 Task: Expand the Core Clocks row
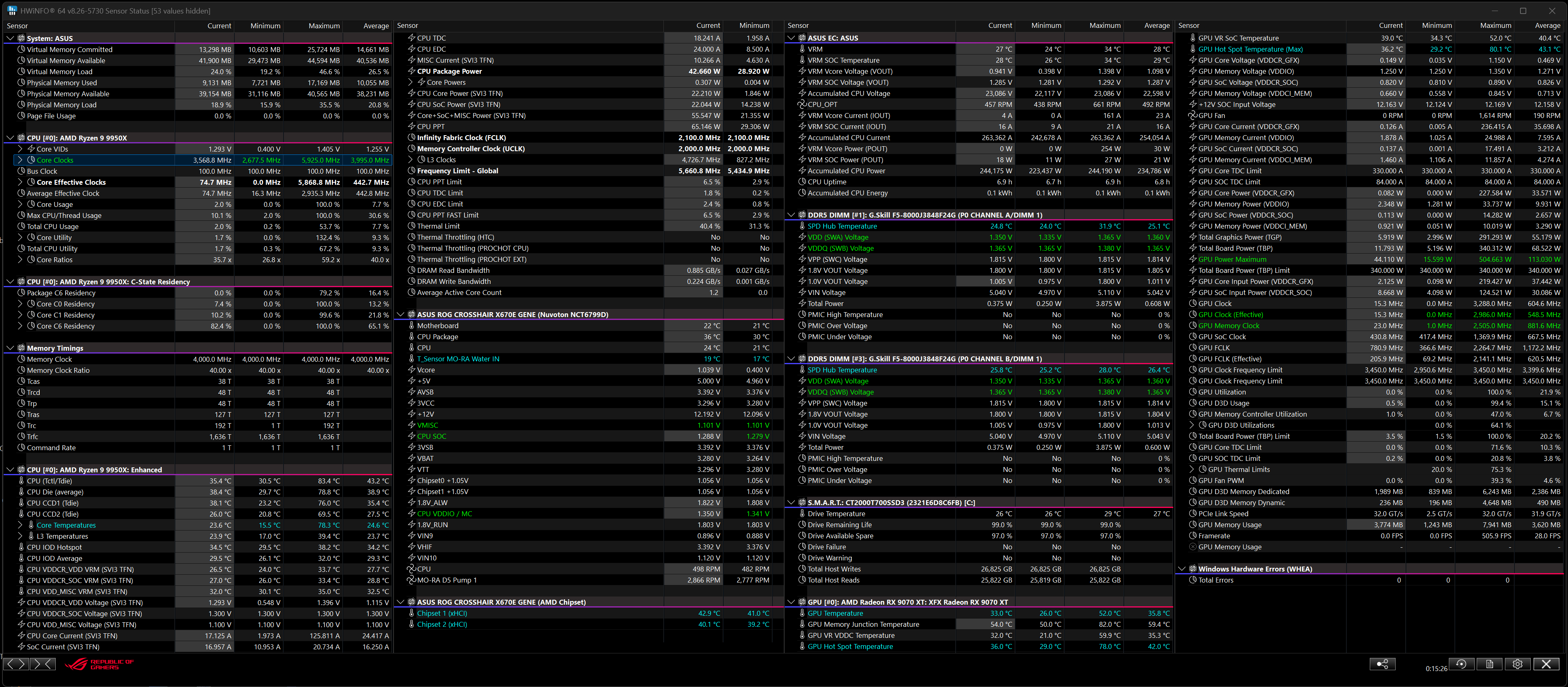[20, 160]
